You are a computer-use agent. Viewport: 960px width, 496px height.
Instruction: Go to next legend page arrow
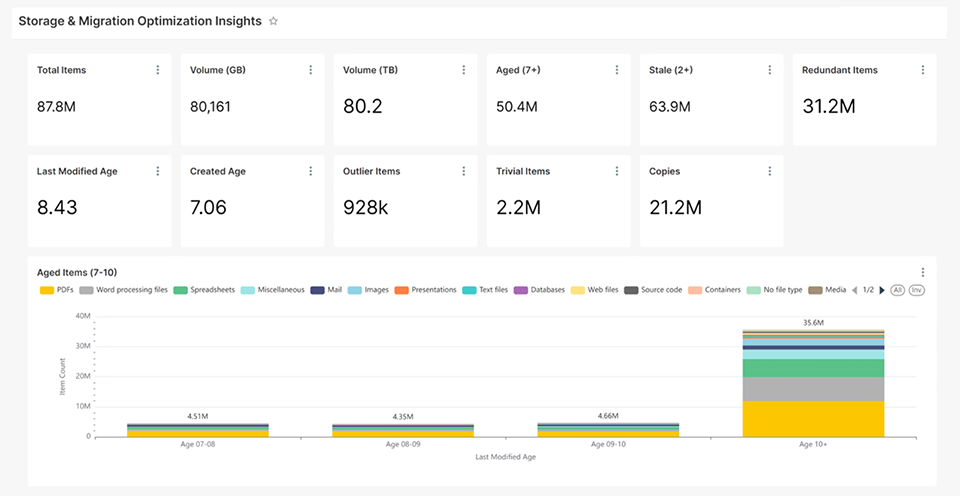click(881, 290)
